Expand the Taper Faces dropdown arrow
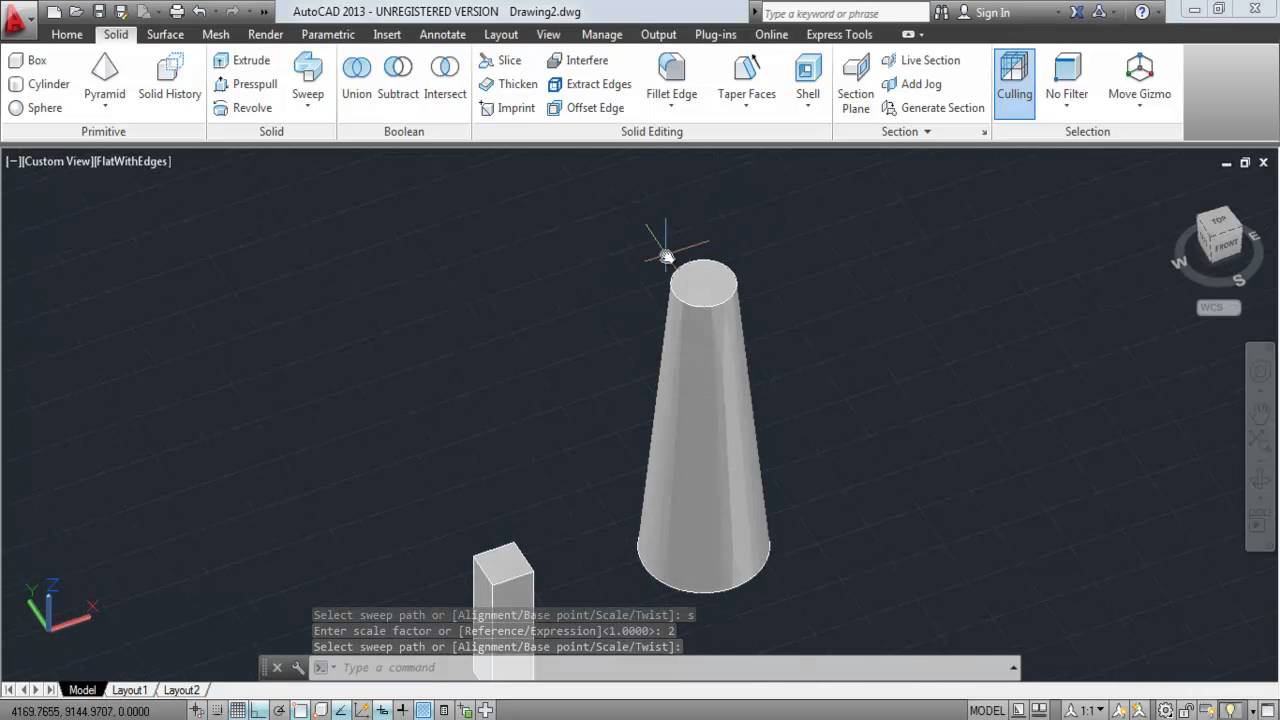Image resolution: width=1280 pixels, height=720 pixels. click(747, 106)
